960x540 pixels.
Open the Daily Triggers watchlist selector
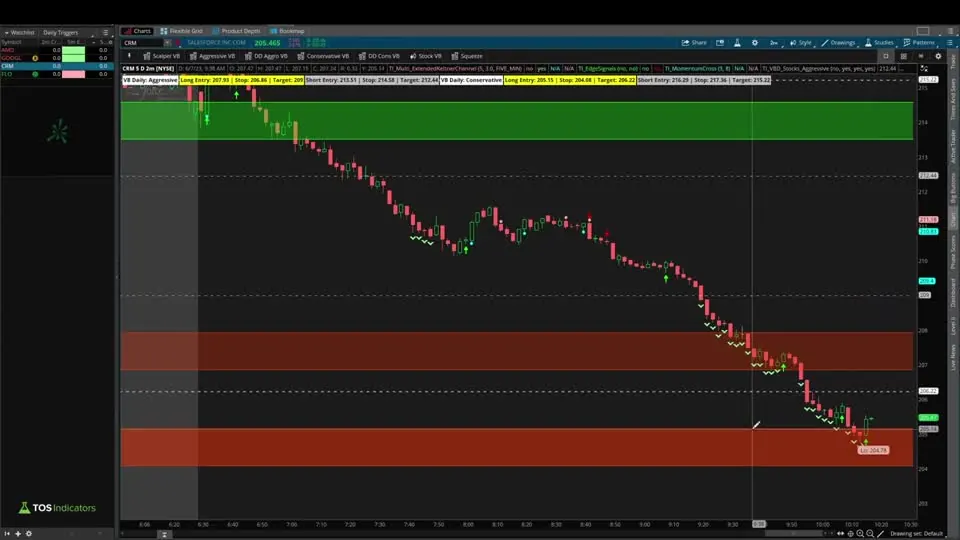61,32
